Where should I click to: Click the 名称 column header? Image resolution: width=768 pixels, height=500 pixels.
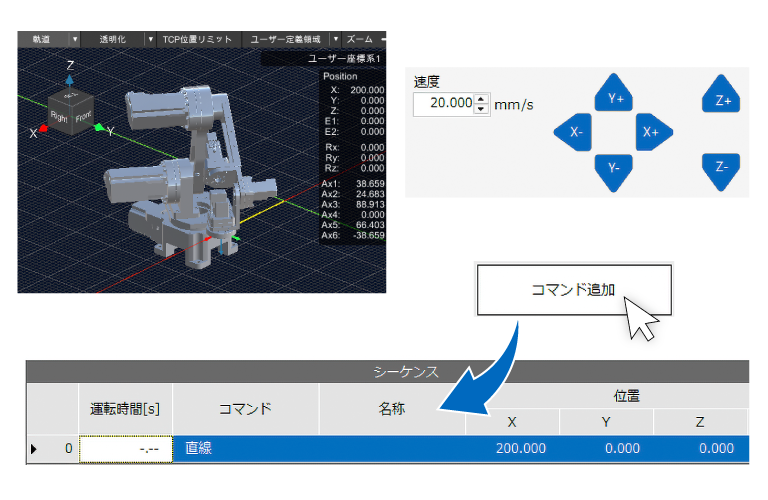pos(392,409)
